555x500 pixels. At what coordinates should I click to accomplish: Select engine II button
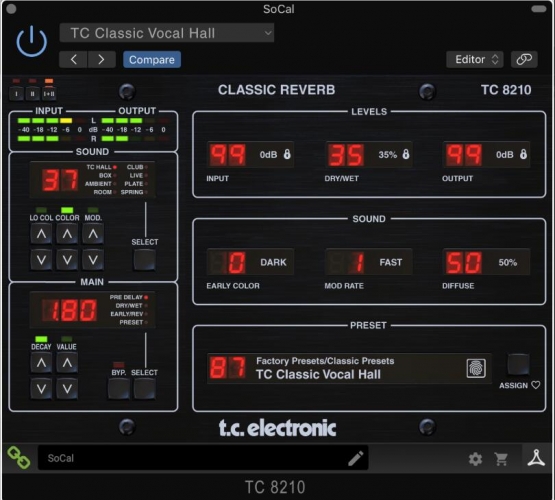[33, 94]
